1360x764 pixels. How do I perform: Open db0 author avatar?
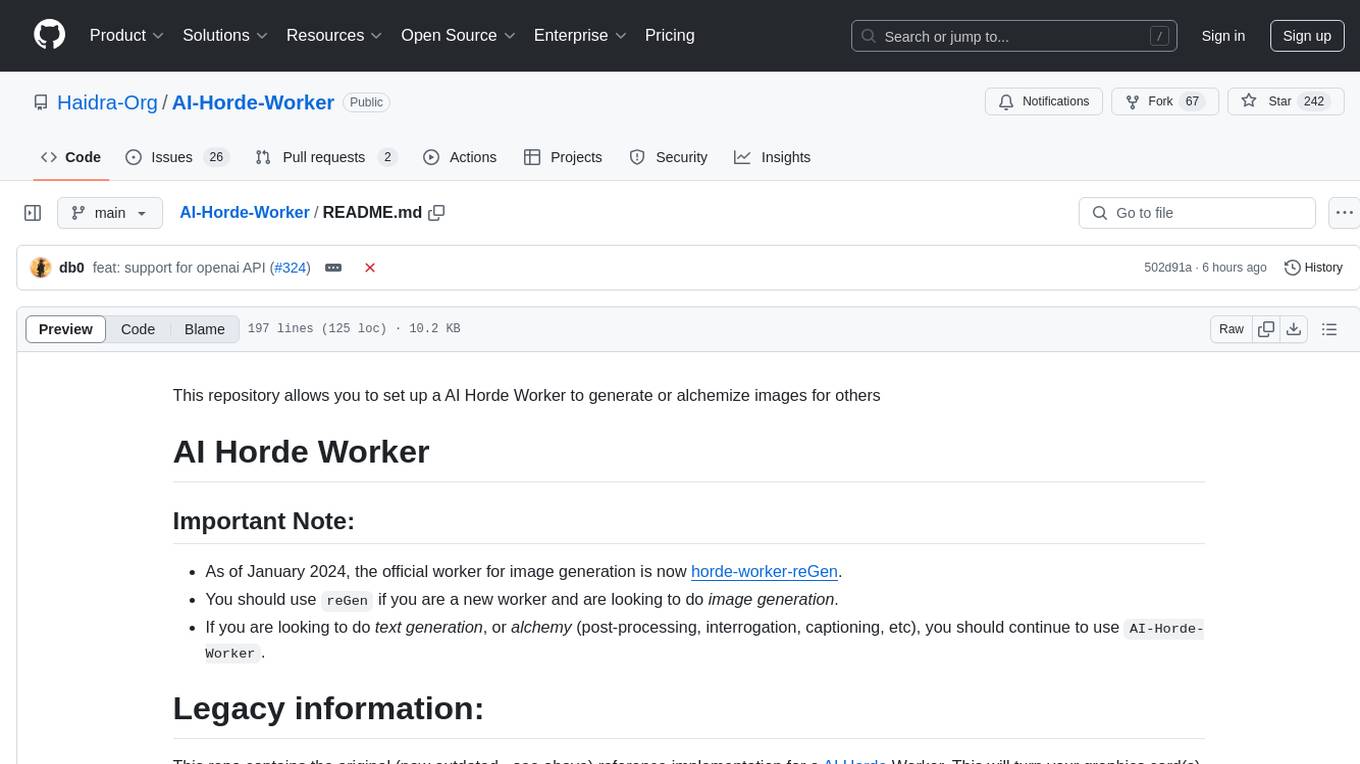pyautogui.click(x=41, y=268)
